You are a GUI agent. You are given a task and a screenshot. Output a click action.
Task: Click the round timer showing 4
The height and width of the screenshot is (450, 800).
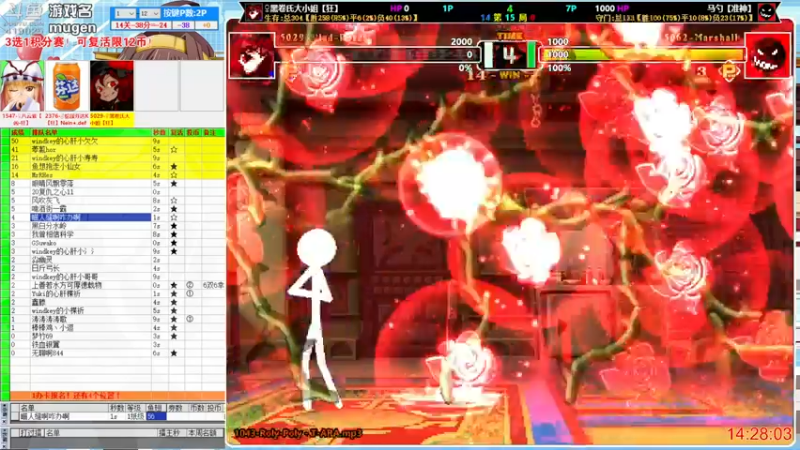[x=509, y=55]
